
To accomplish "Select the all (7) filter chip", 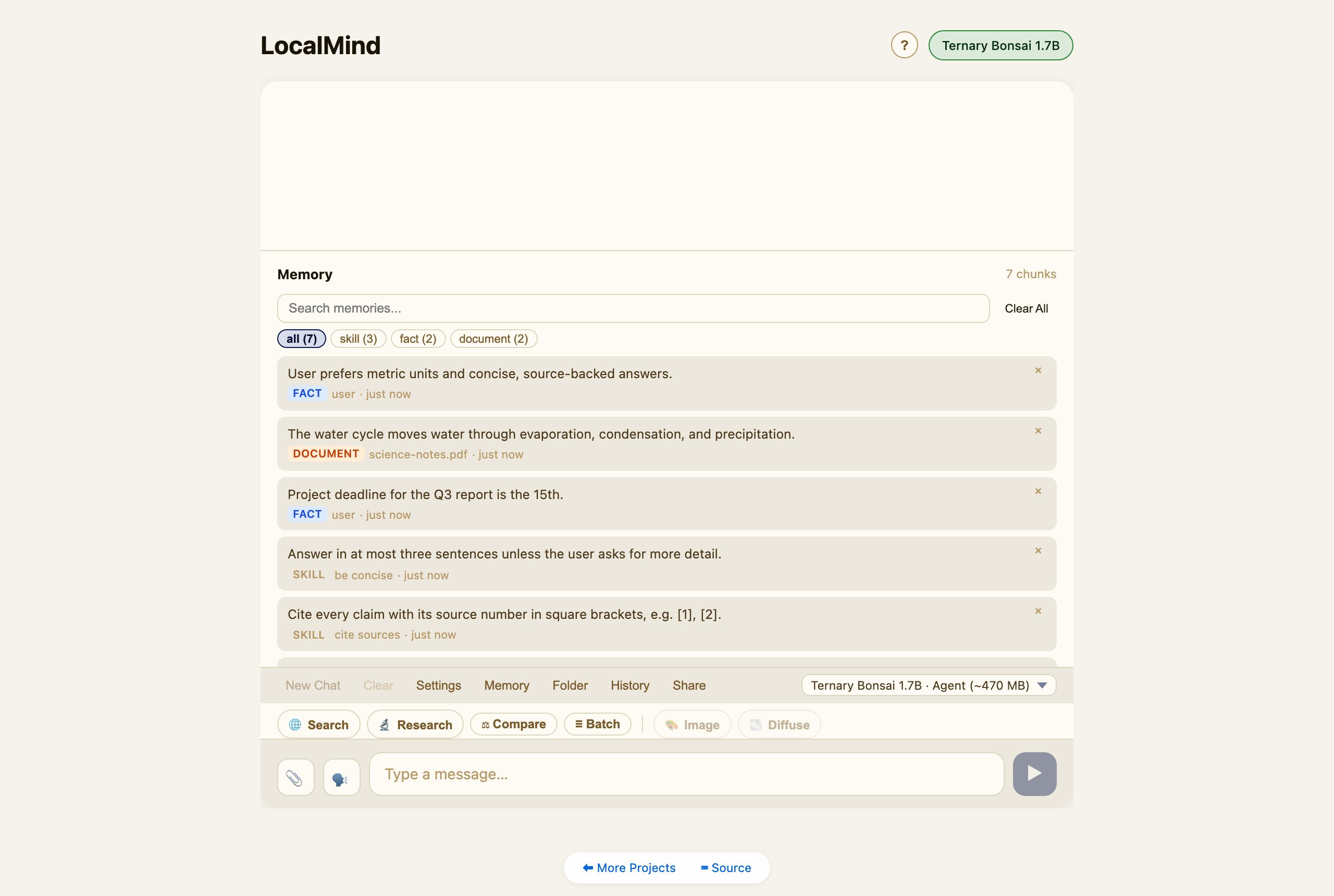I will point(301,339).
